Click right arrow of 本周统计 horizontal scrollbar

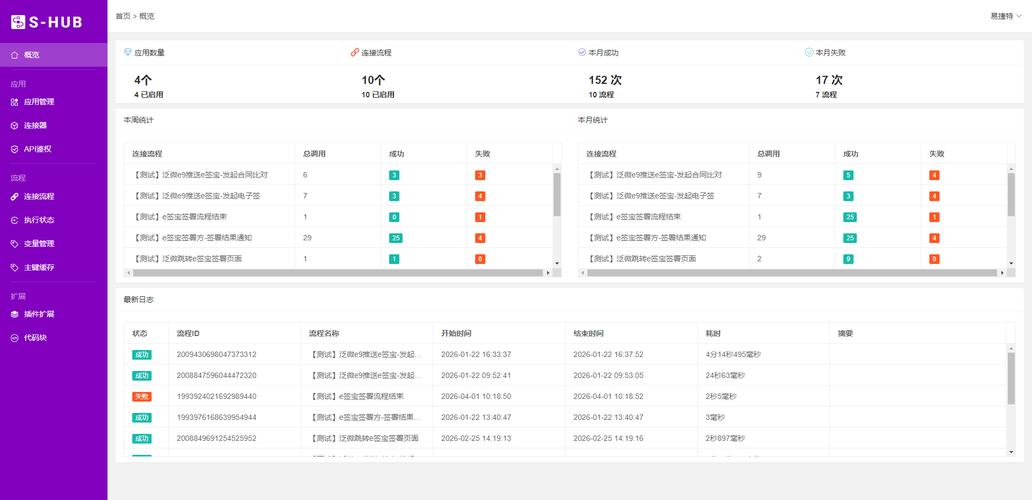click(x=548, y=272)
